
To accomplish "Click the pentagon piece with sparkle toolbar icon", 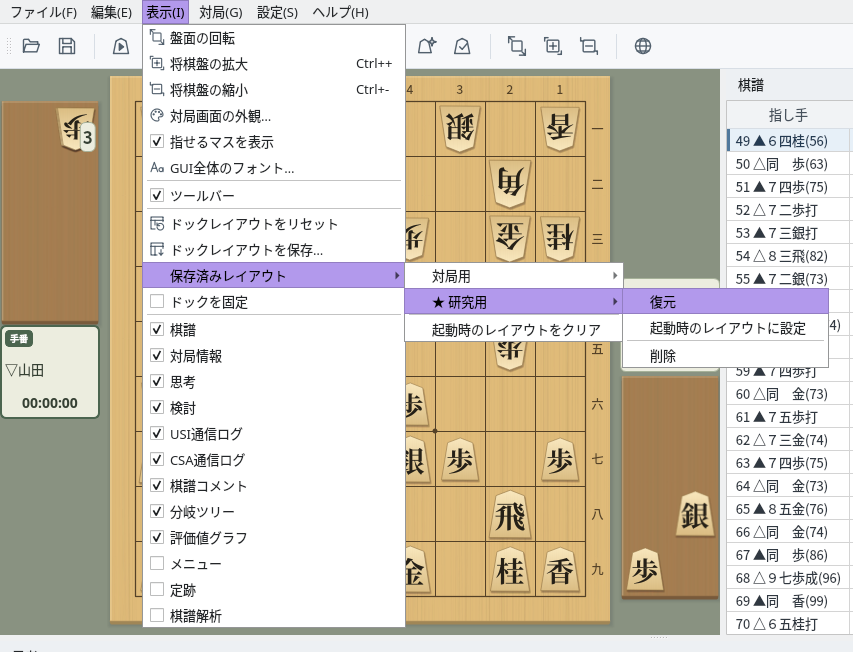I will pos(427,46).
